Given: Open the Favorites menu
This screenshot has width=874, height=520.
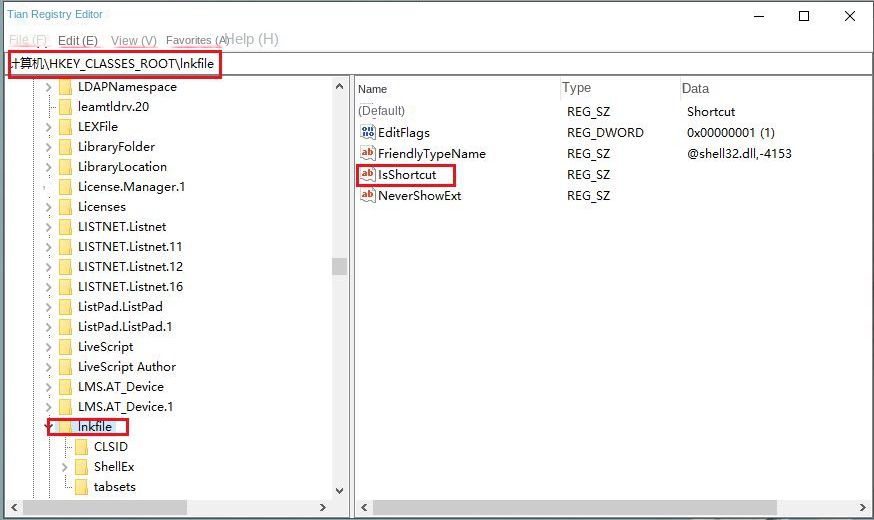Looking at the screenshot, I should 196,40.
